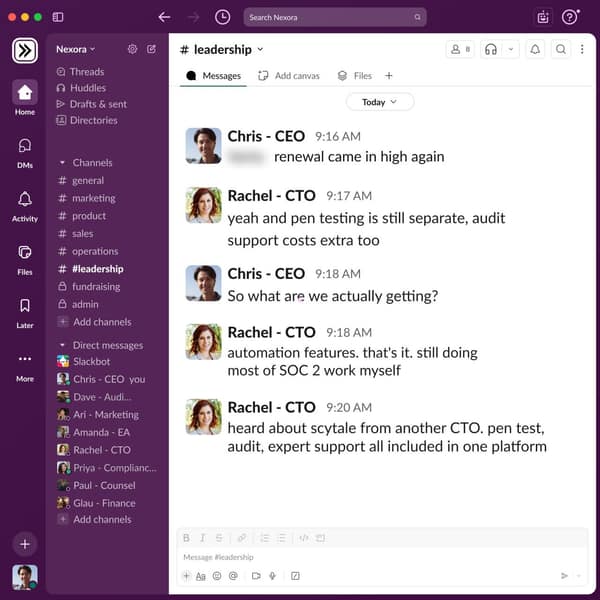600x600 pixels.
Task: Send message arrow button
Action: pyautogui.click(x=564, y=576)
